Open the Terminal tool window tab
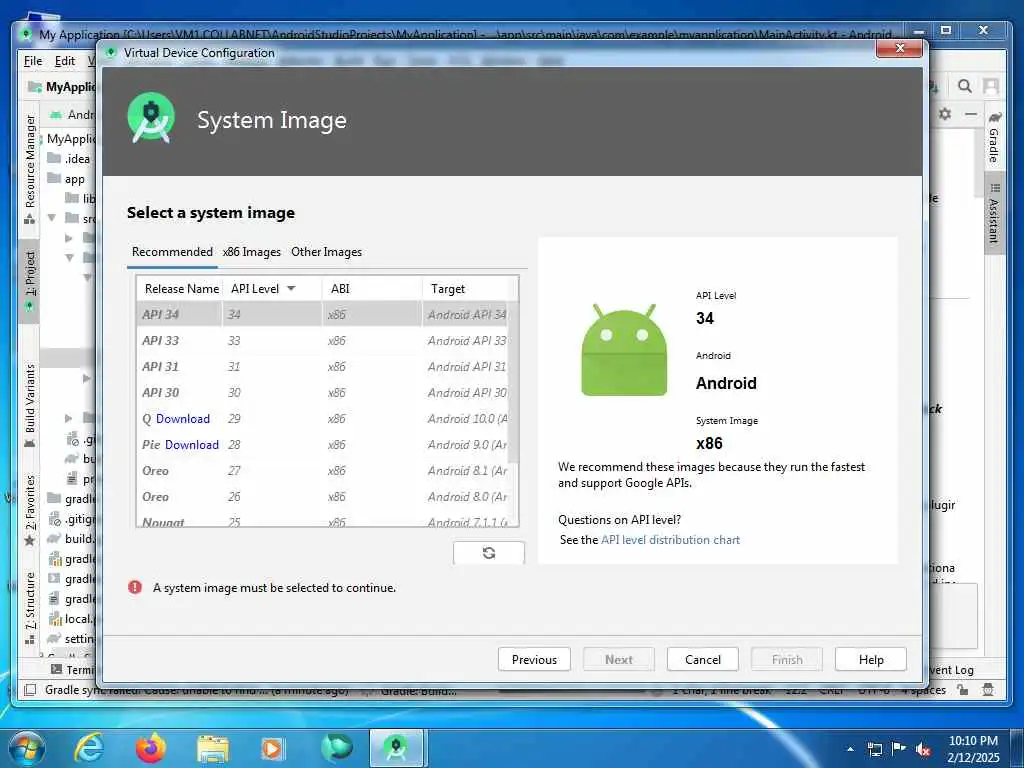Viewport: 1024px width, 768px height. click(x=73, y=669)
